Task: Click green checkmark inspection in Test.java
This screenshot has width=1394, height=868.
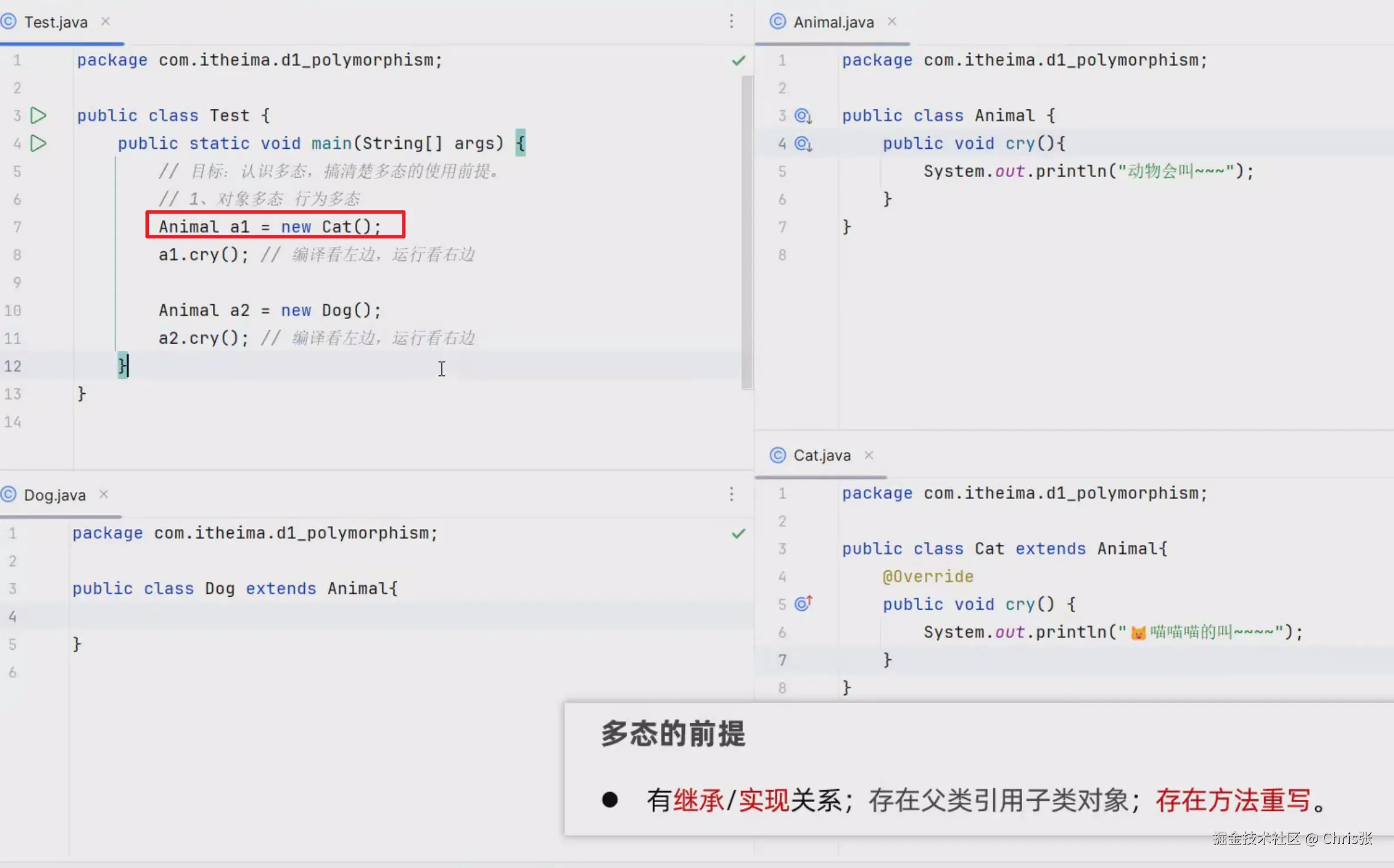Action: point(738,61)
